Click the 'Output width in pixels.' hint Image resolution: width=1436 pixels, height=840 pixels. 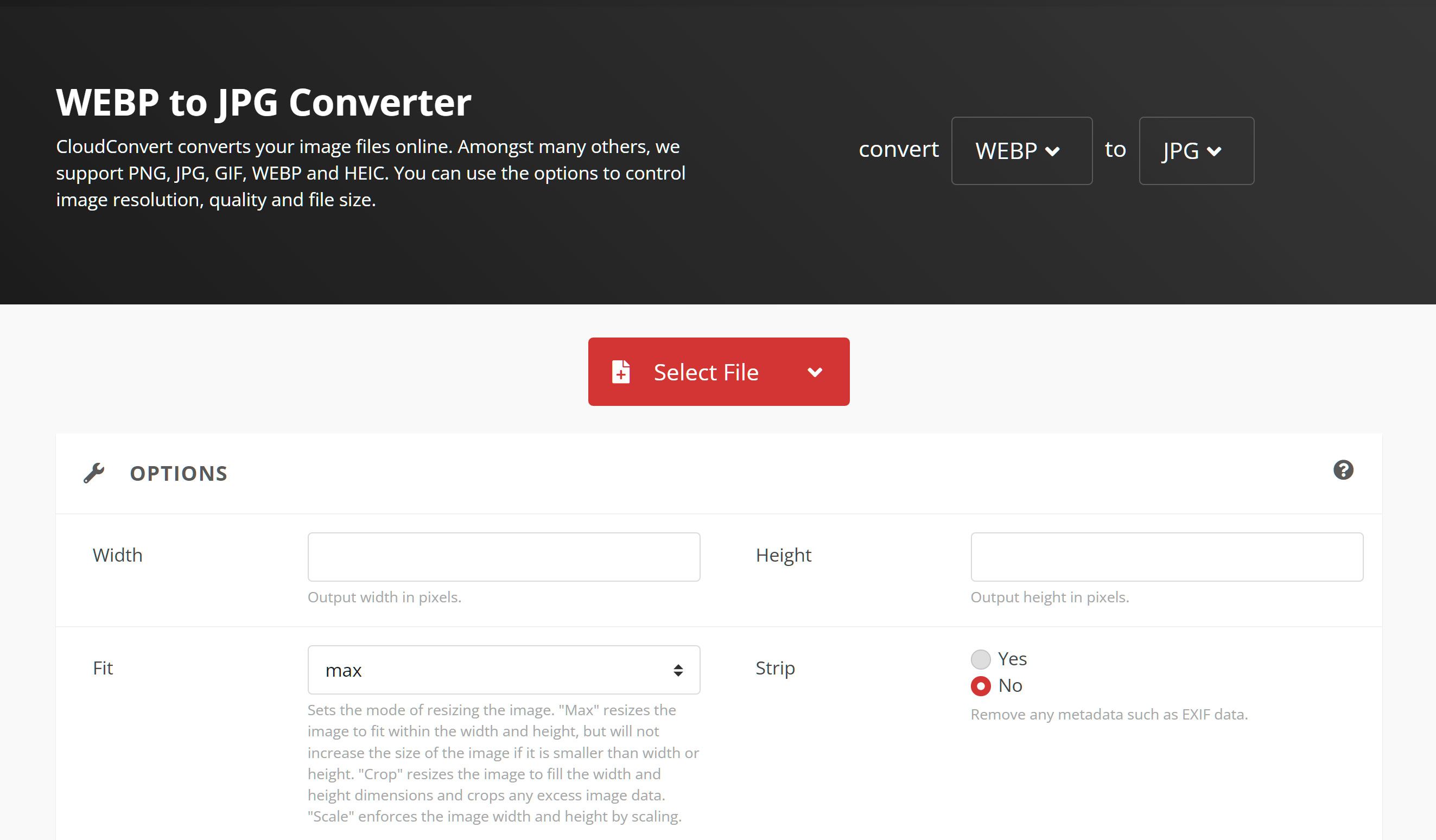coord(385,597)
